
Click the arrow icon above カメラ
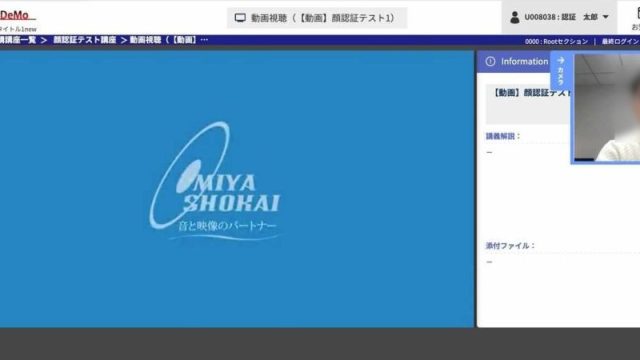coord(561,60)
